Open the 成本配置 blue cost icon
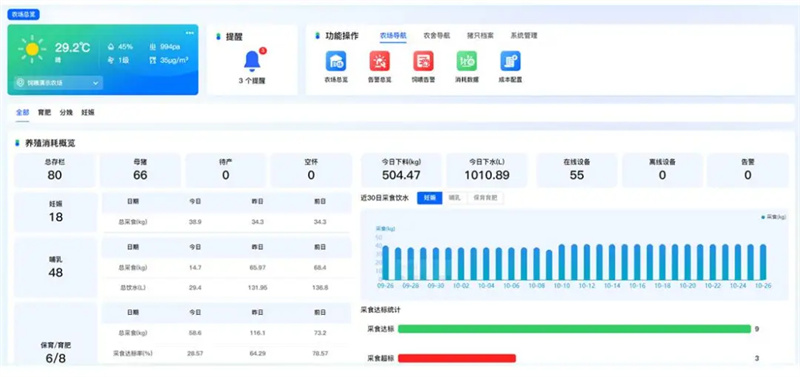800x377 pixels. pyautogui.click(x=510, y=61)
